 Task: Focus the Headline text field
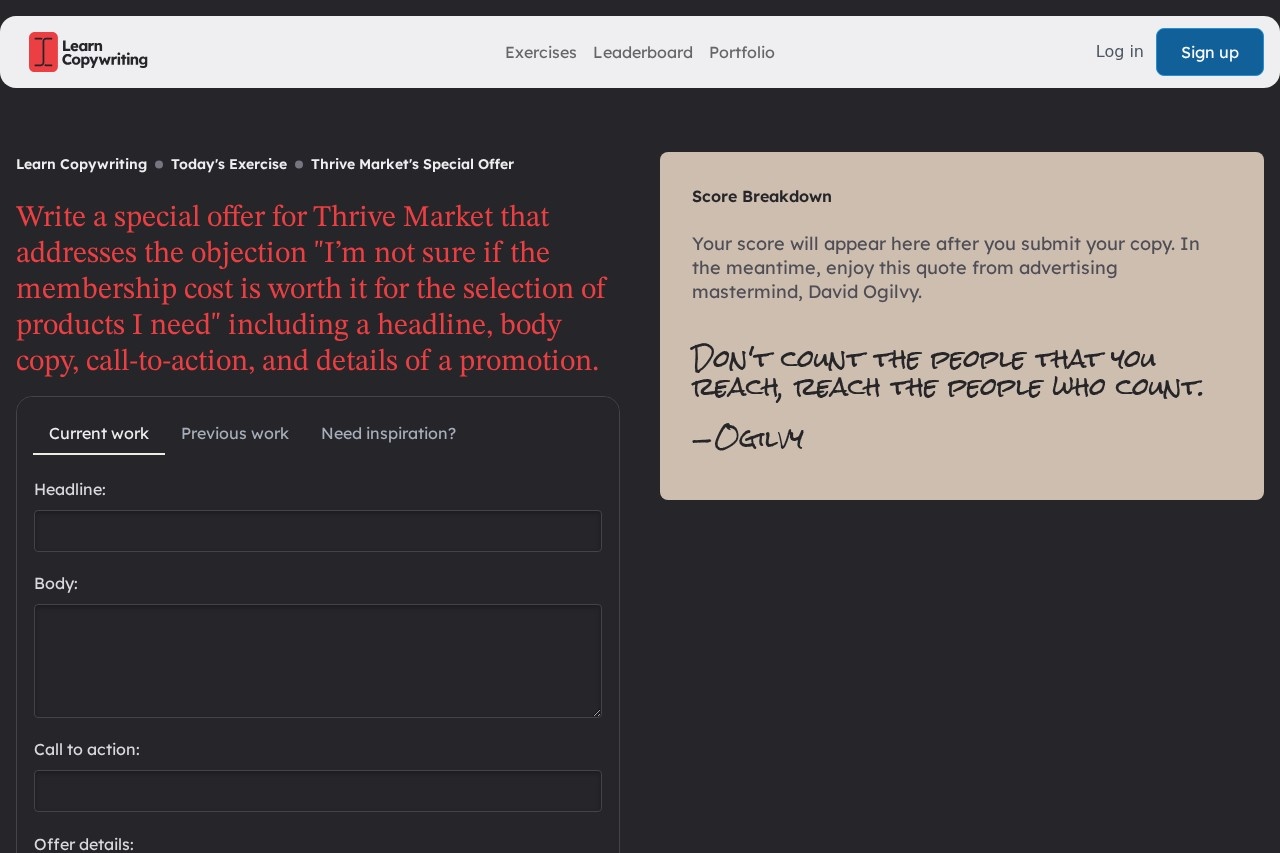pyautogui.click(x=318, y=531)
